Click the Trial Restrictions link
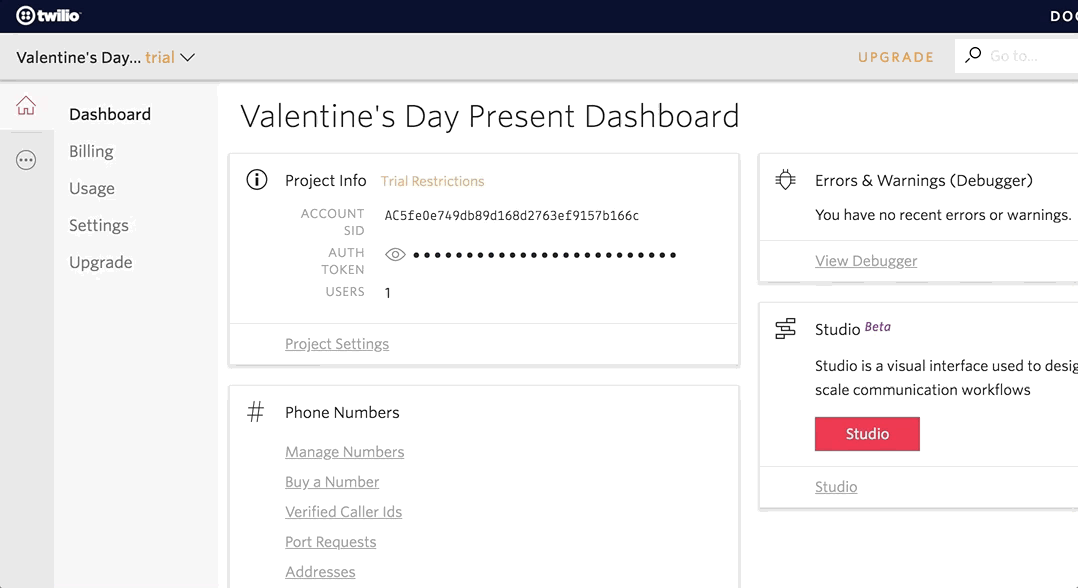 pyautogui.click(x=432, y=181)
